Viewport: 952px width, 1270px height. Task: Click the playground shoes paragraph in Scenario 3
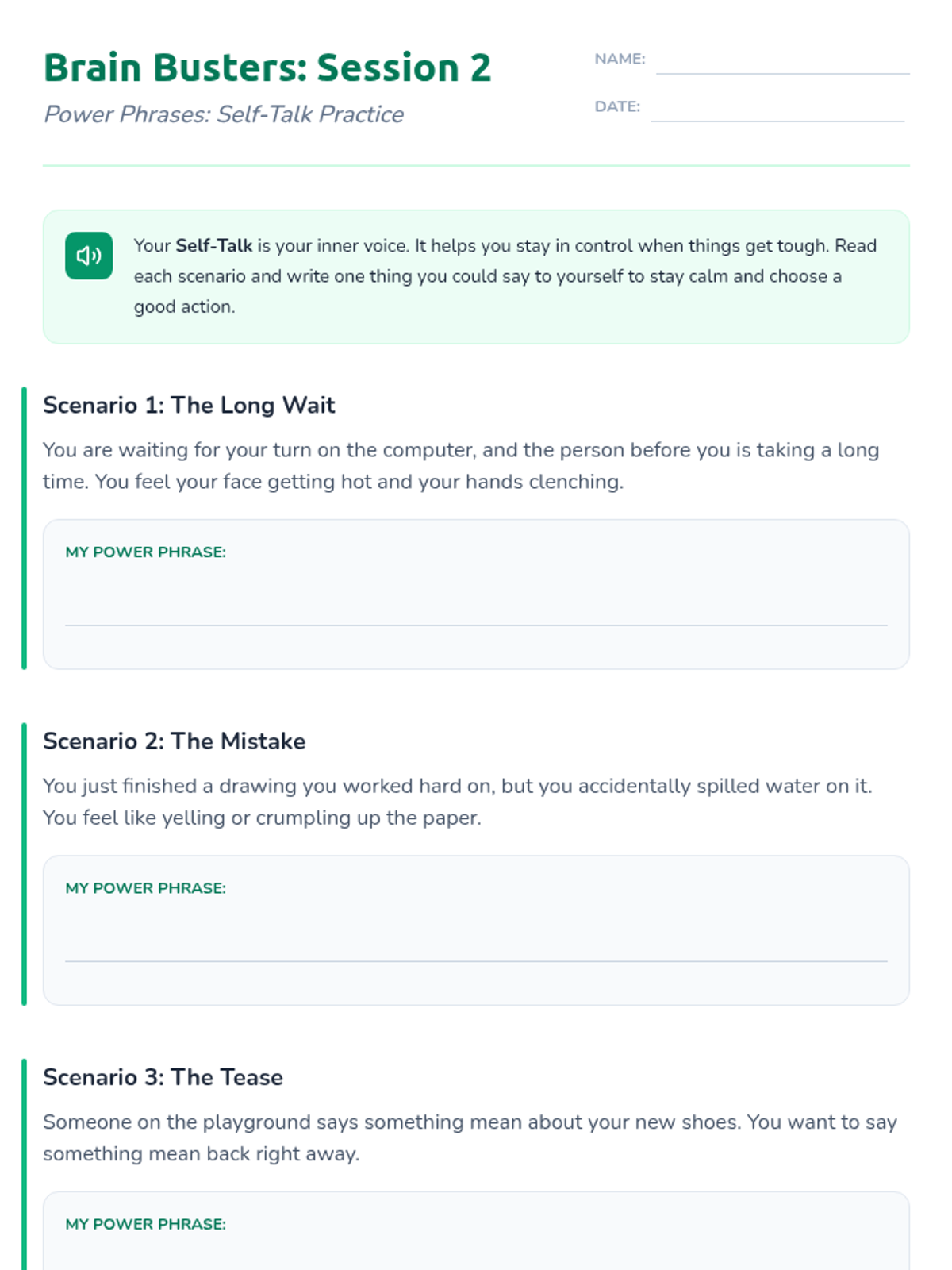(470, 1137)
